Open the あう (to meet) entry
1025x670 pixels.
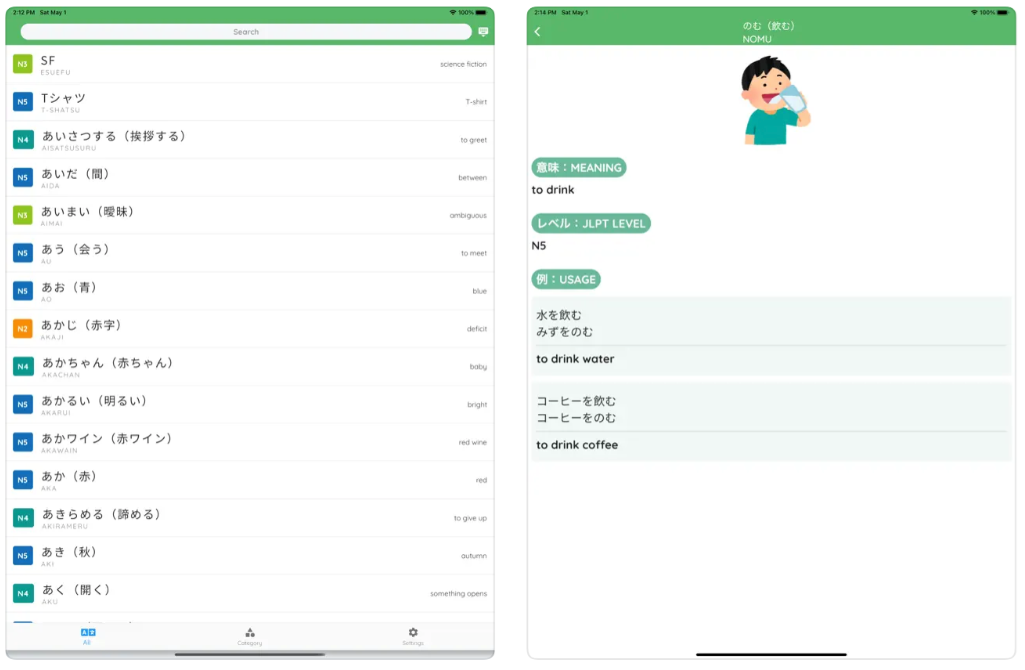(250, 253)
